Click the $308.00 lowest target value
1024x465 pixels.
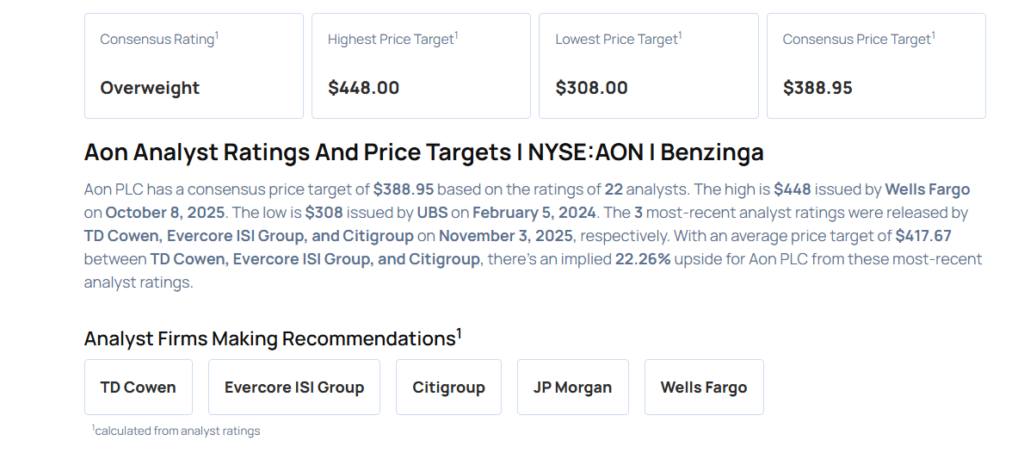pyautogui.click(x=591, y=88)
